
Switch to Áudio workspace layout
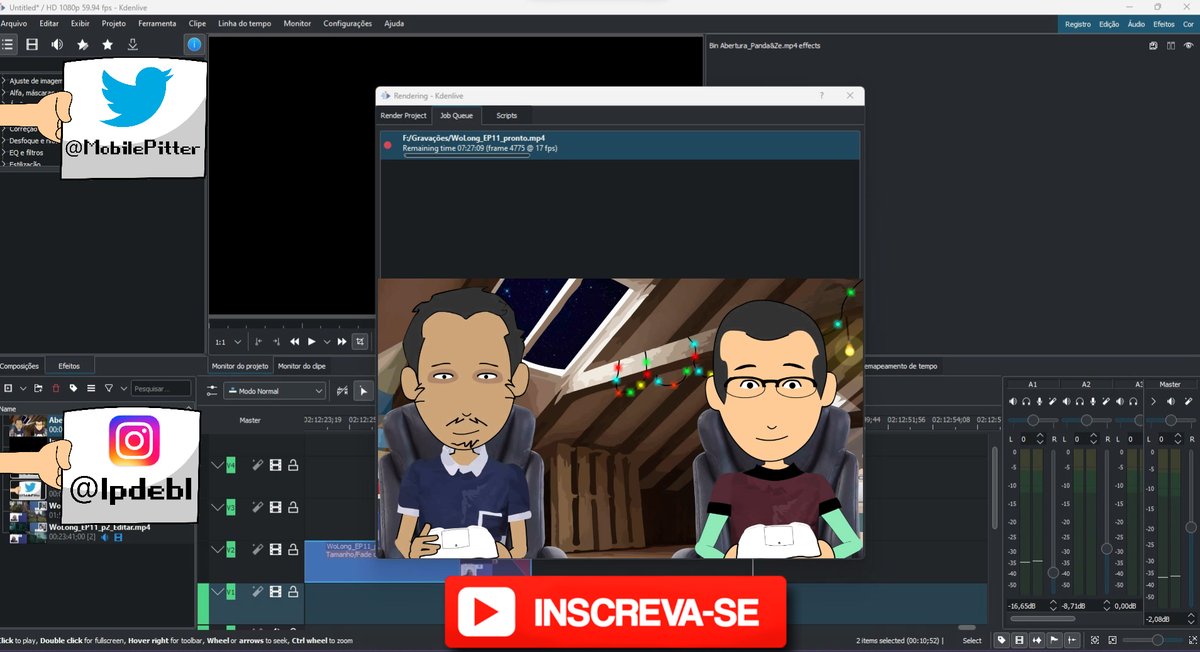tap(1136, 23)
